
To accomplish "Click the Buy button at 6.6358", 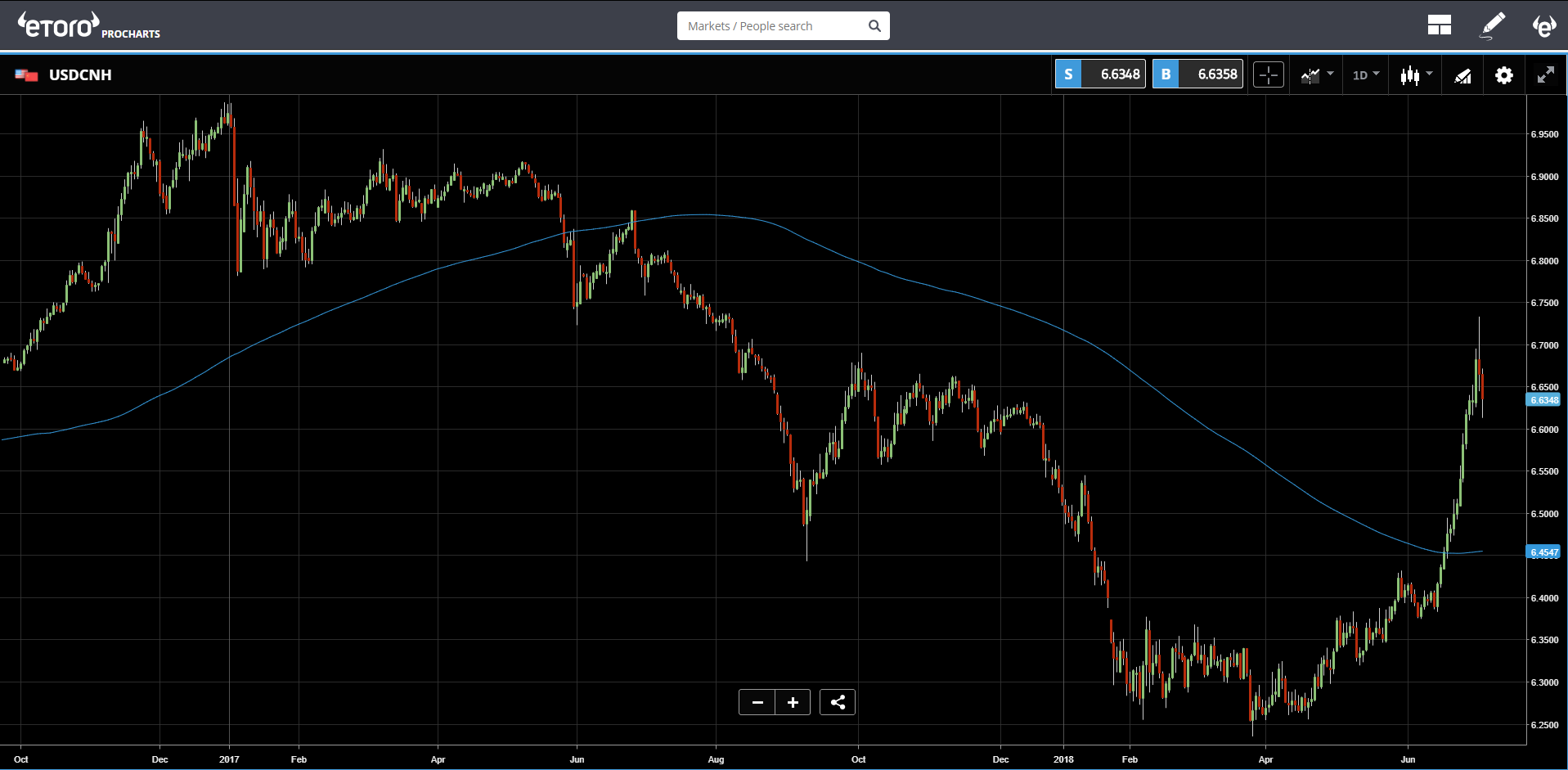I will [x=1197, y=74].
